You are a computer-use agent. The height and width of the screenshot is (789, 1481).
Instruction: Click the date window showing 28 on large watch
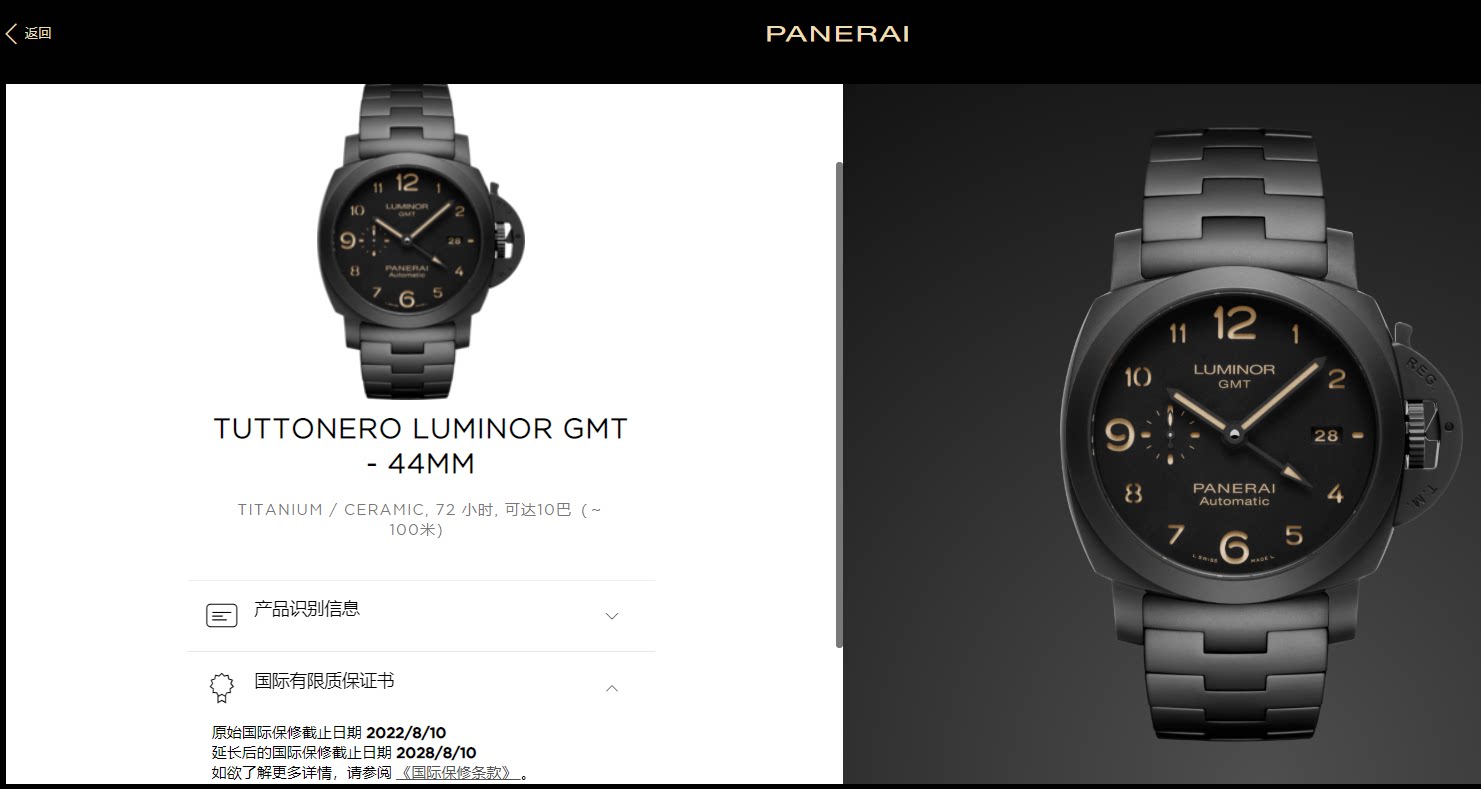point(1326,435)
